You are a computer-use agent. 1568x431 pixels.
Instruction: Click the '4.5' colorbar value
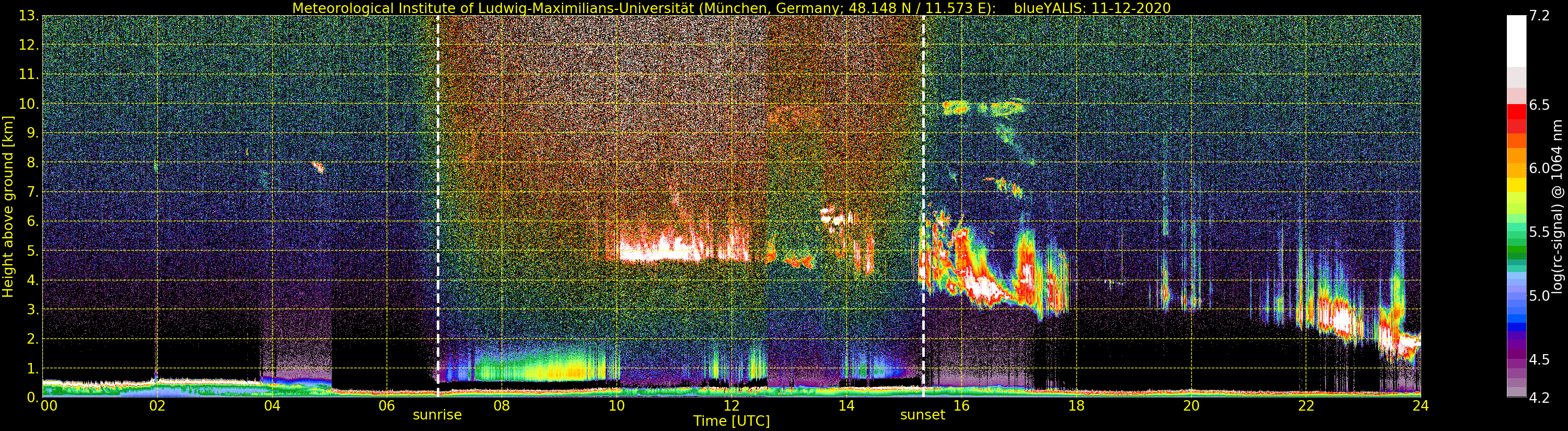tap(1539, 359)
